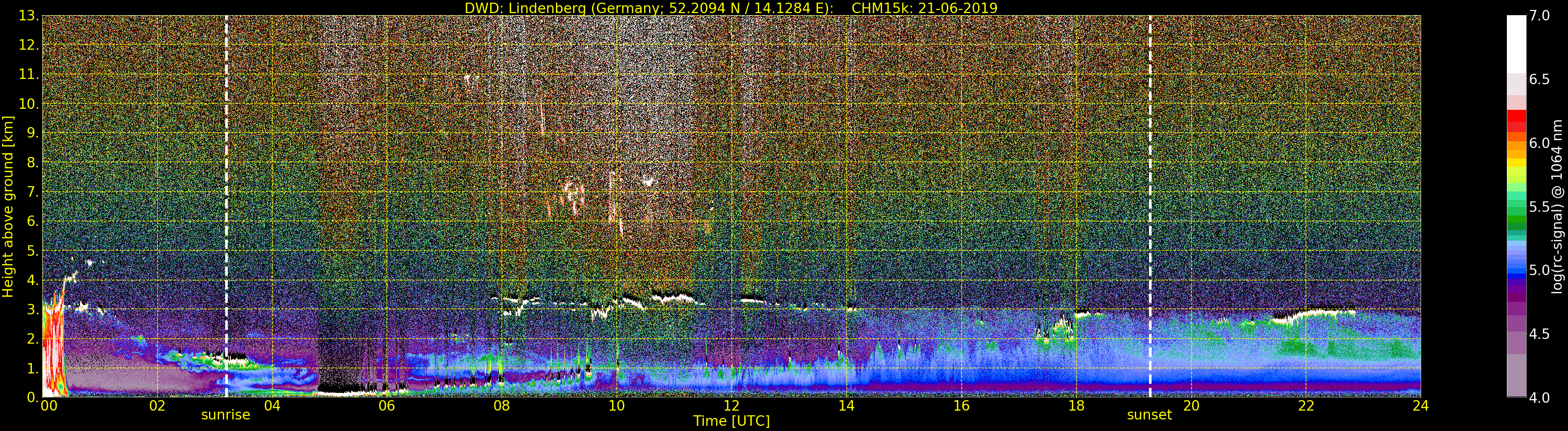1568x431 pixels.
Task: Click colorbar value '6.5'
Action: click(x=1539, y=80)
